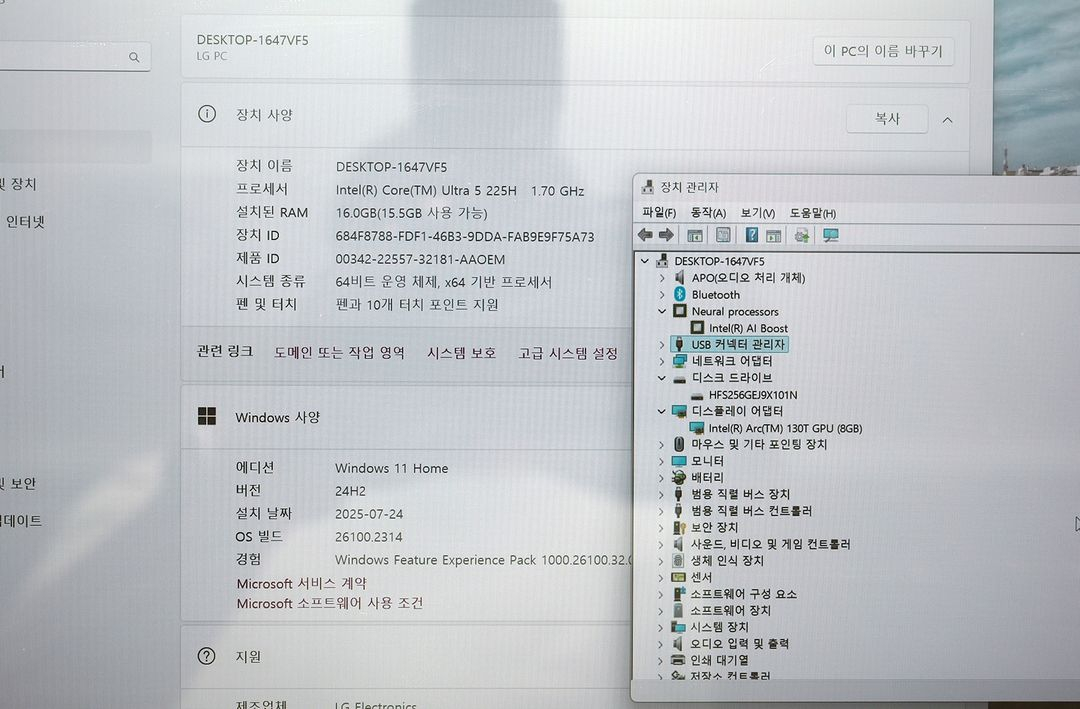
Task: Open the Microsoft 서비스 계약 link
Action: (x=300, y=583)
